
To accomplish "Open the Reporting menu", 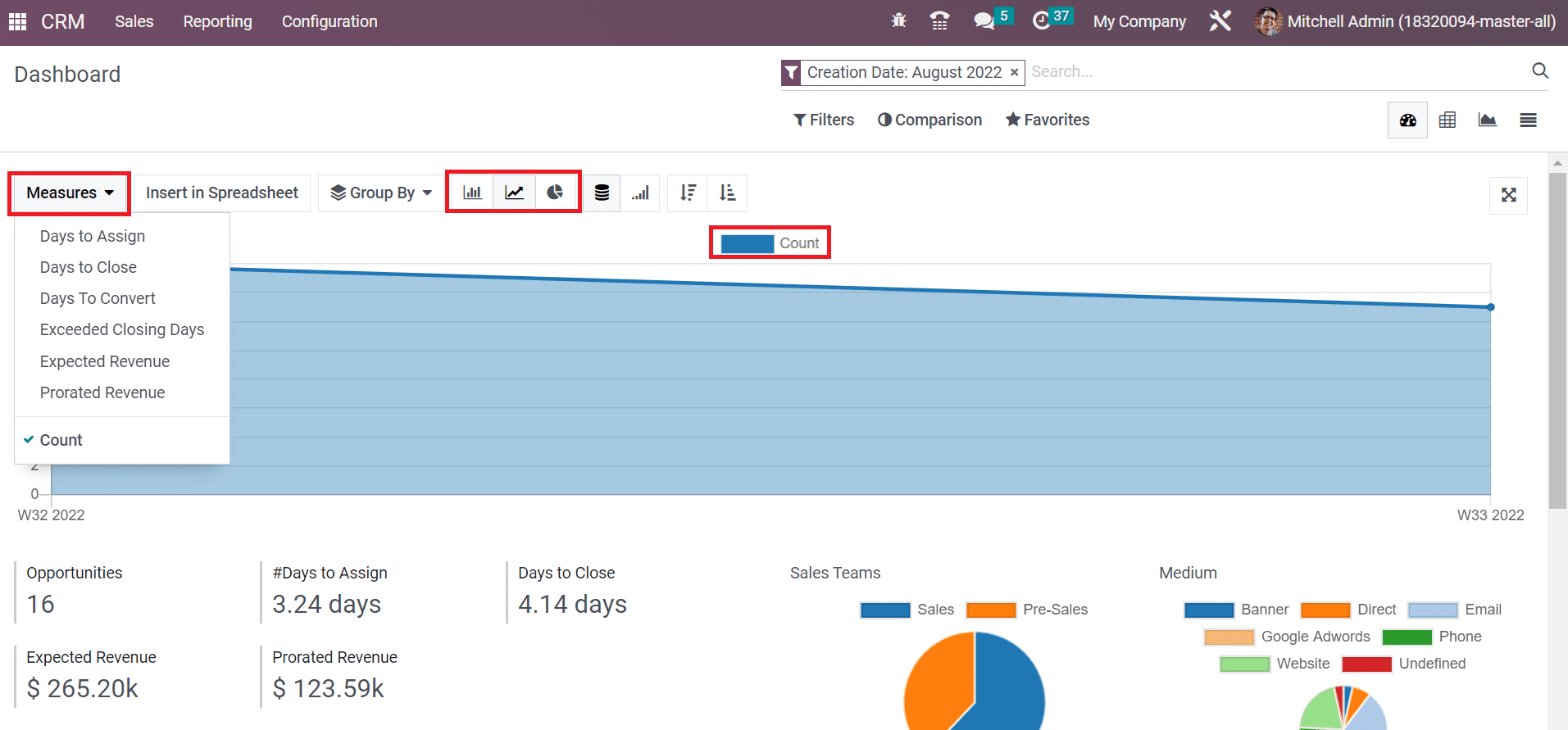I will pyautogui.click(x=217, y=21).
